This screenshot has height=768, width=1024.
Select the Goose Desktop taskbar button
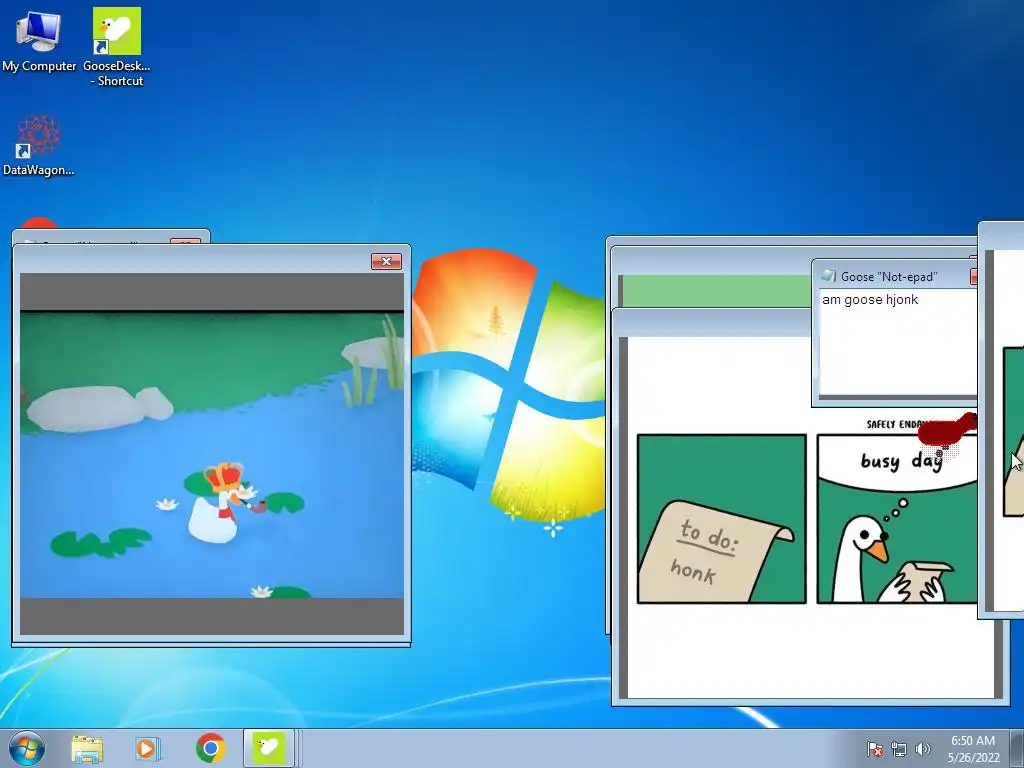[268, 748]
